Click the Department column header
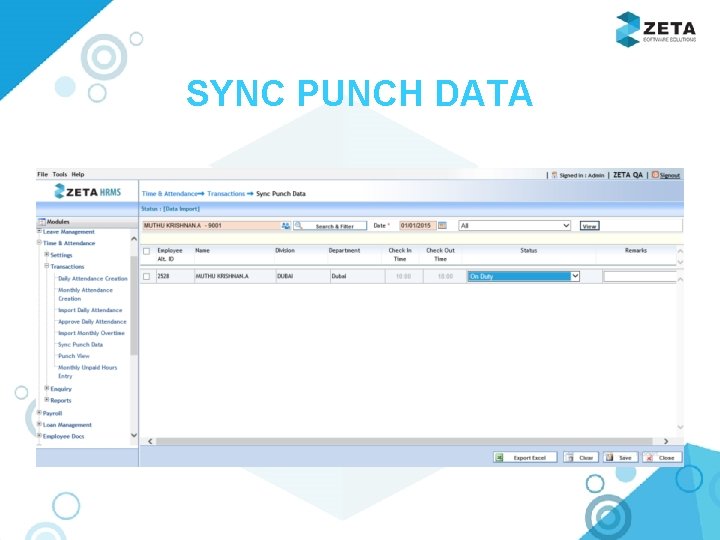 coord(344,251)
